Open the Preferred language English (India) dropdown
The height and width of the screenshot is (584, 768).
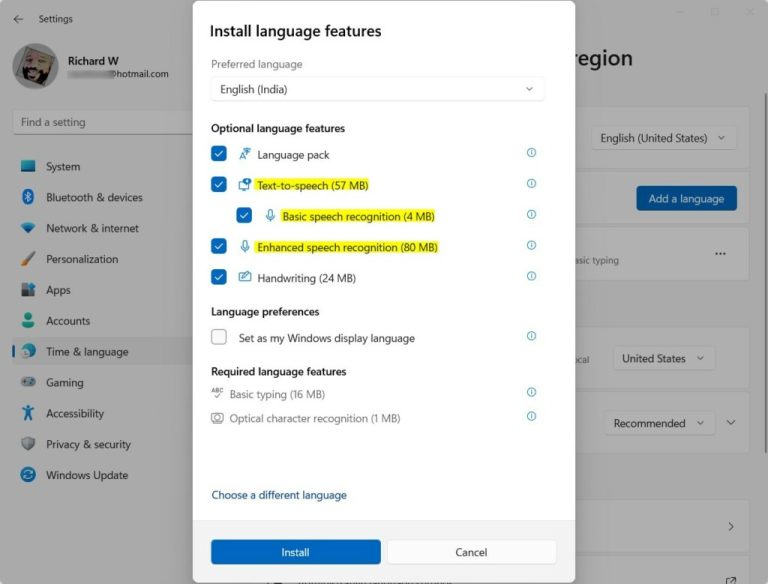coord(377,89)
